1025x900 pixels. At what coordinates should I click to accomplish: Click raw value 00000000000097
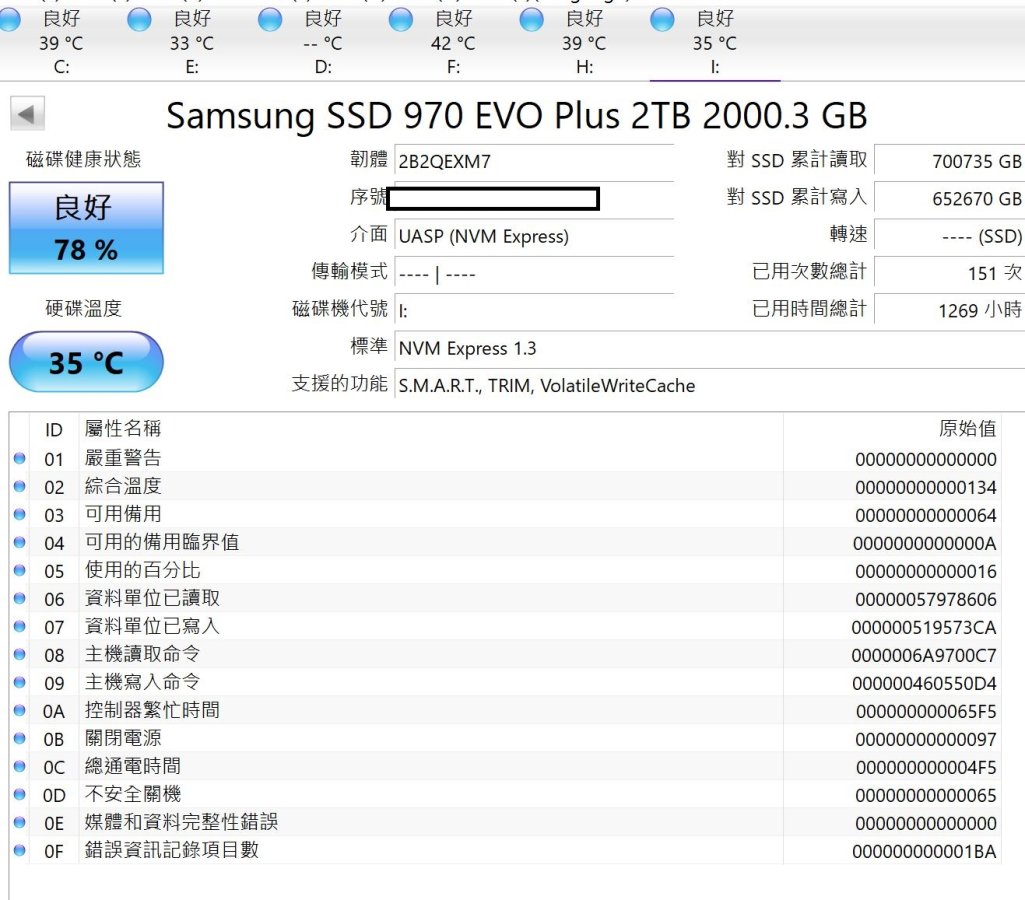(x=926, y=740)
